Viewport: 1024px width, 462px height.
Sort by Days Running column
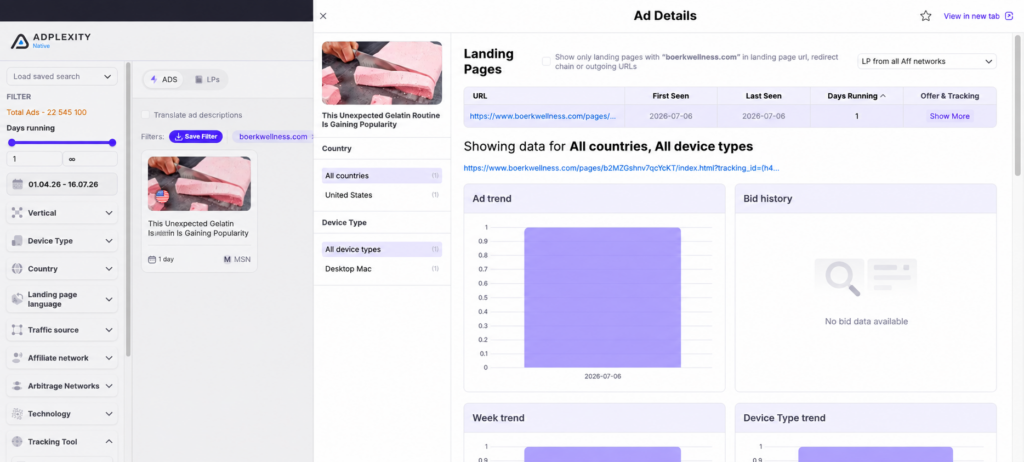click(856, 96)
